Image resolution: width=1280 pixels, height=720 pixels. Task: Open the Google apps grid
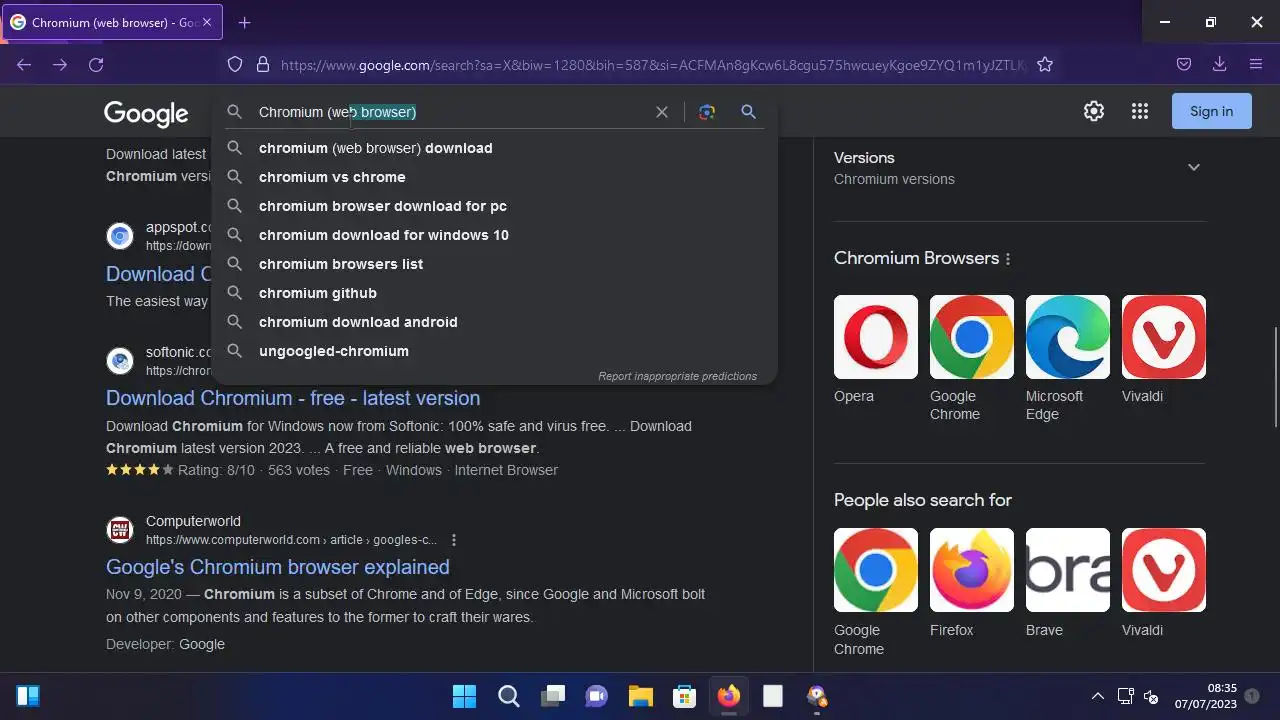pyautogui.click(x=1140, y=111)
